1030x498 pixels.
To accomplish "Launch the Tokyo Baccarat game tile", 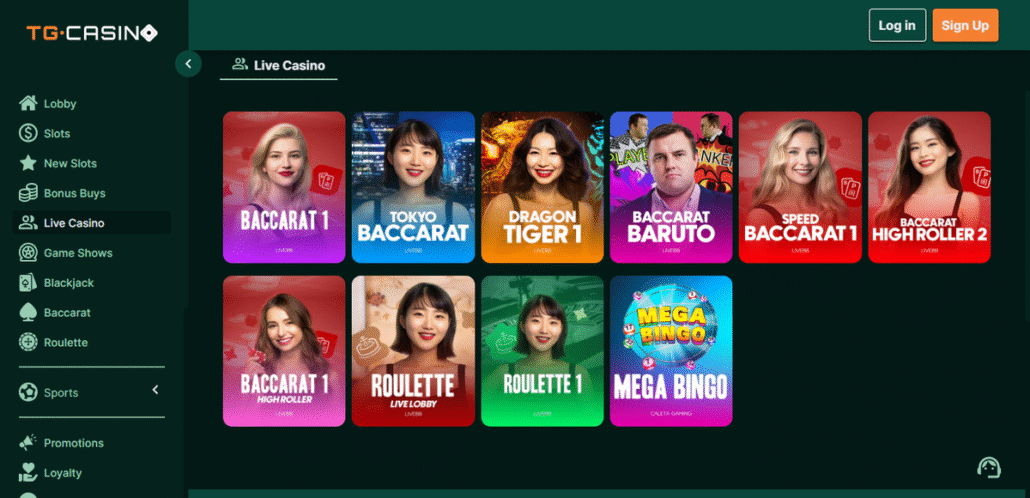I will 413,187.
